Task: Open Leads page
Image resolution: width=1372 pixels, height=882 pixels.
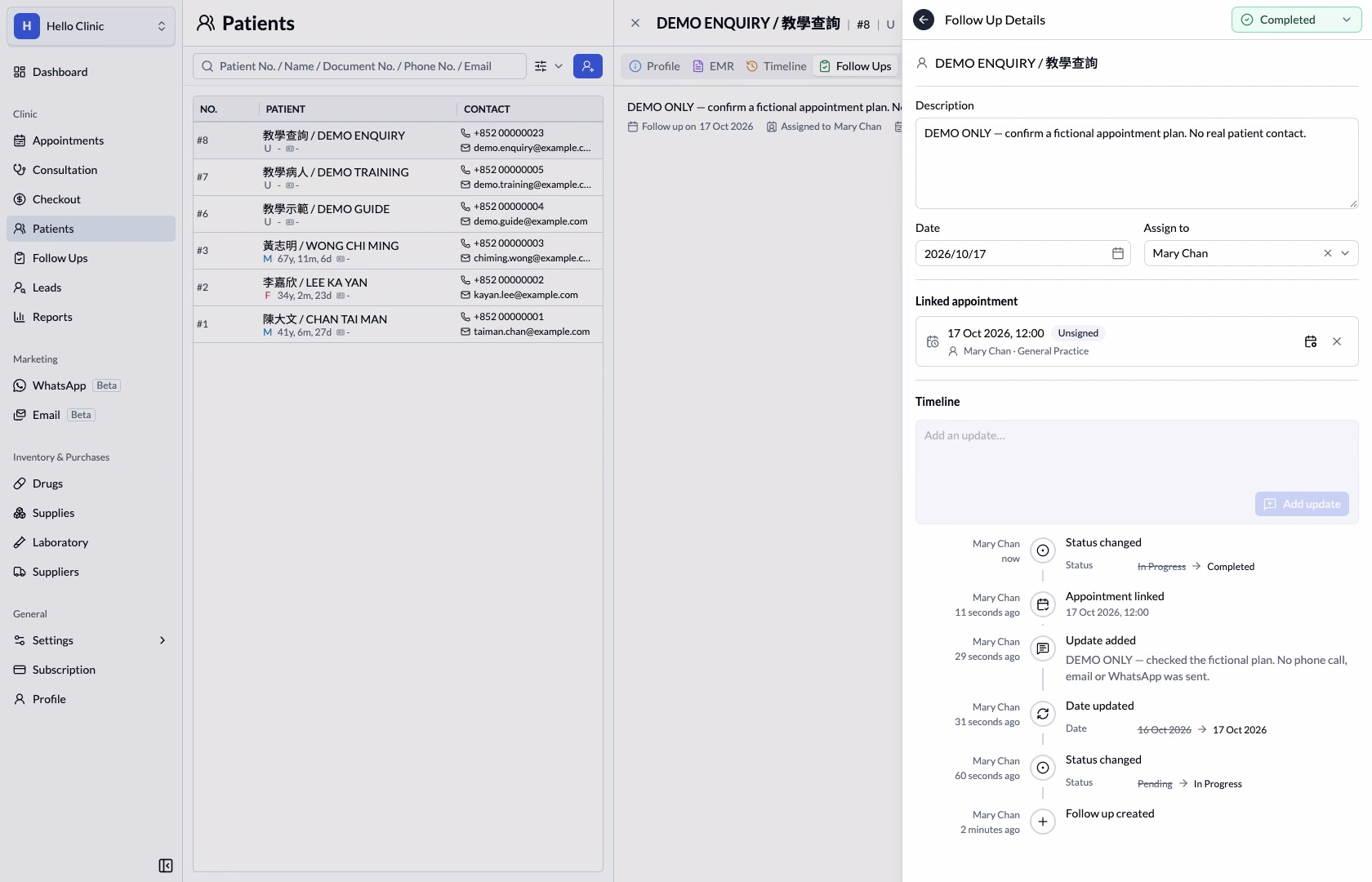Action: click(x=91, y=287)
